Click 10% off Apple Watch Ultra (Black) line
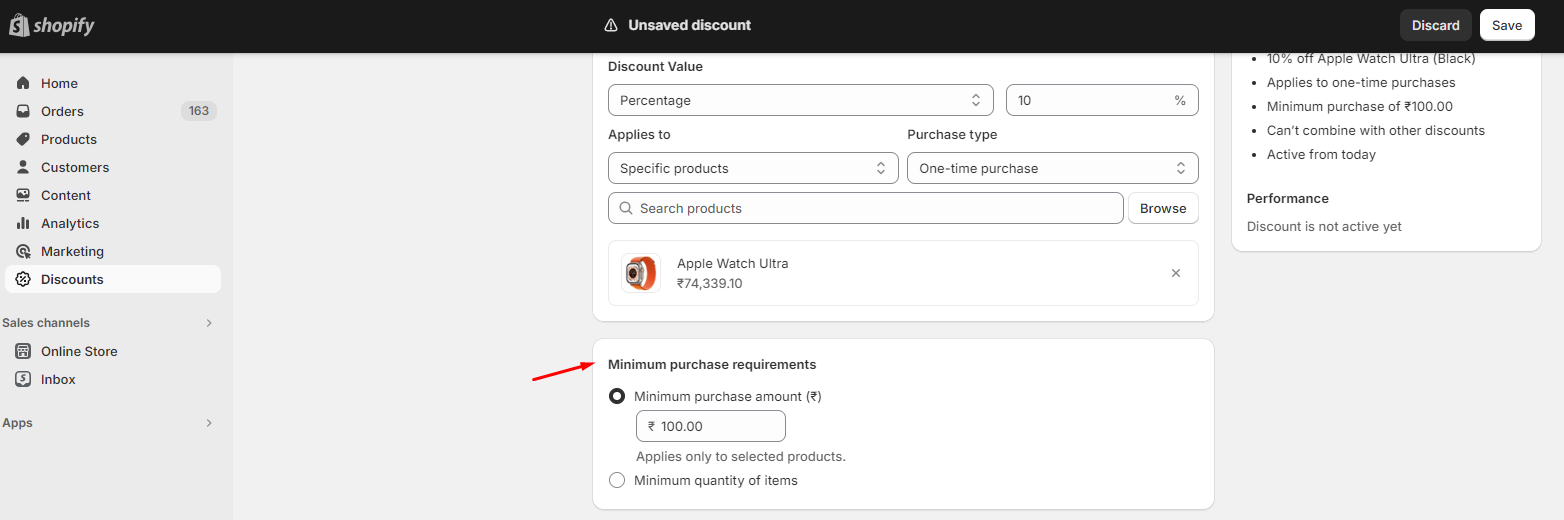This screenshot has height=520, width=1564. point(1371,58)
